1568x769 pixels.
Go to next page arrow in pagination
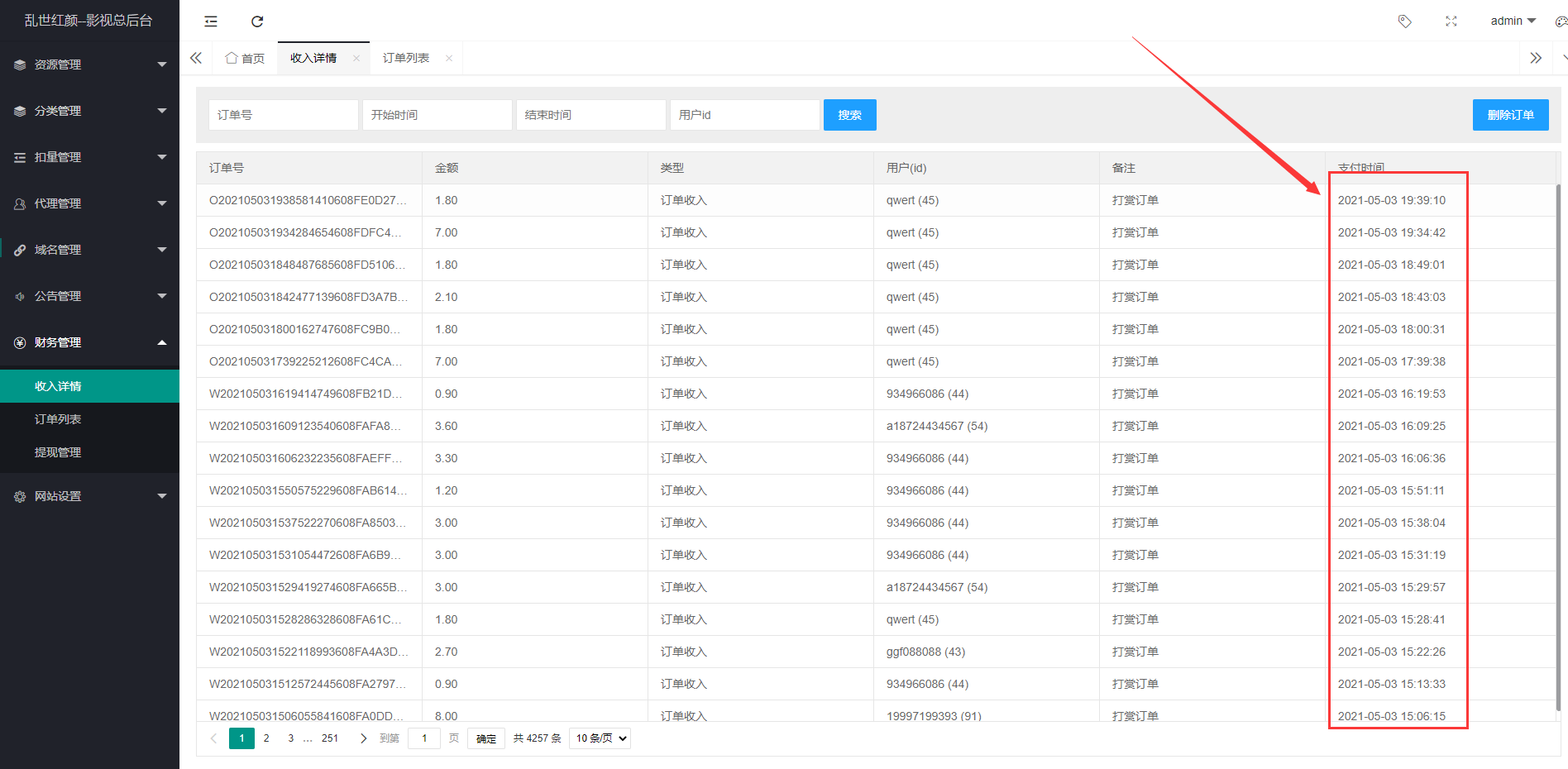[363, 738]
